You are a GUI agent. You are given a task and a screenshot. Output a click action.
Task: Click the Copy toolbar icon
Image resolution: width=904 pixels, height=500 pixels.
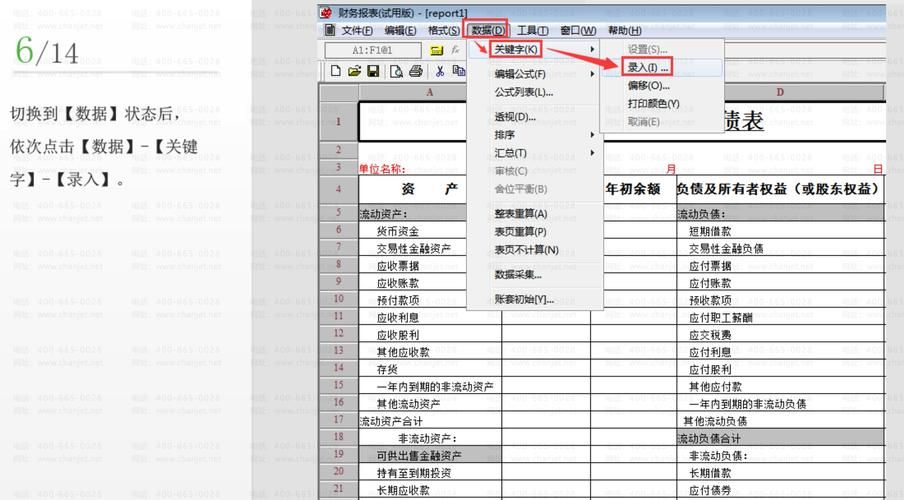[x=458, y=71]
